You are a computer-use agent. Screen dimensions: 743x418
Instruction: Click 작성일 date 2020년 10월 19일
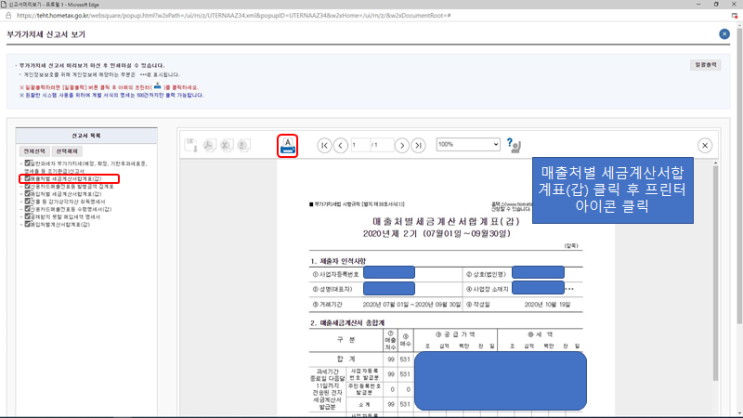point(547,305)
